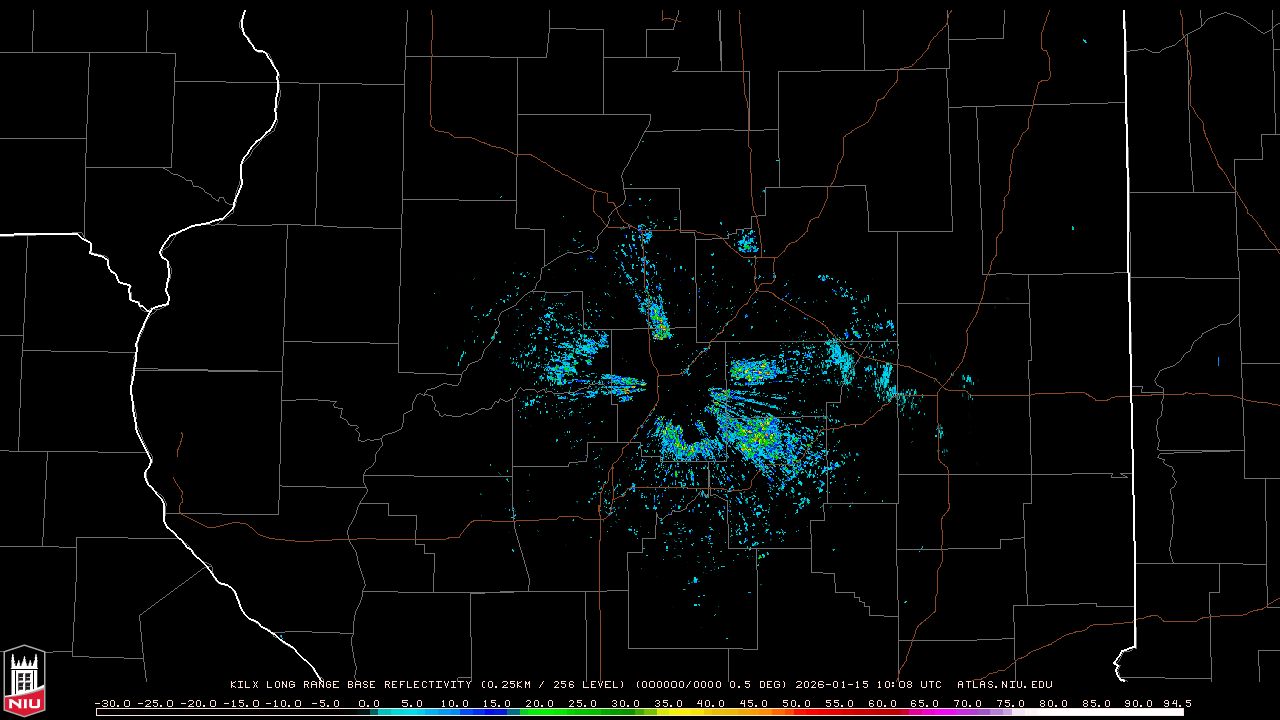Click the magenta 65.0 dBZ color band
This screenshot has width=1280, height=720.
pos(924,712)
